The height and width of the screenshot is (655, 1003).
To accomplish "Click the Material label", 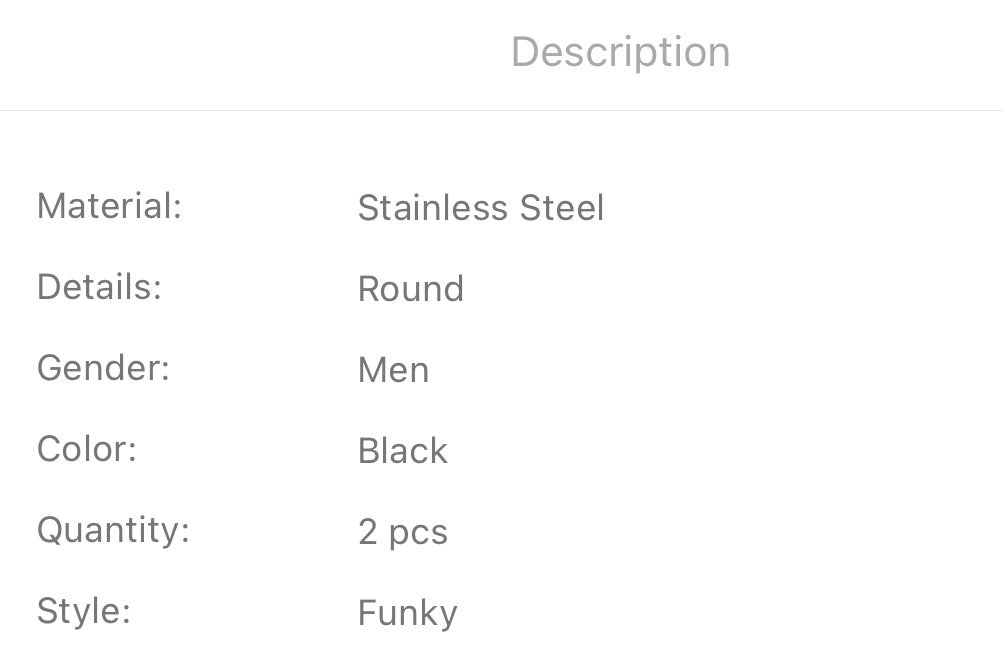I will point(109,207).
